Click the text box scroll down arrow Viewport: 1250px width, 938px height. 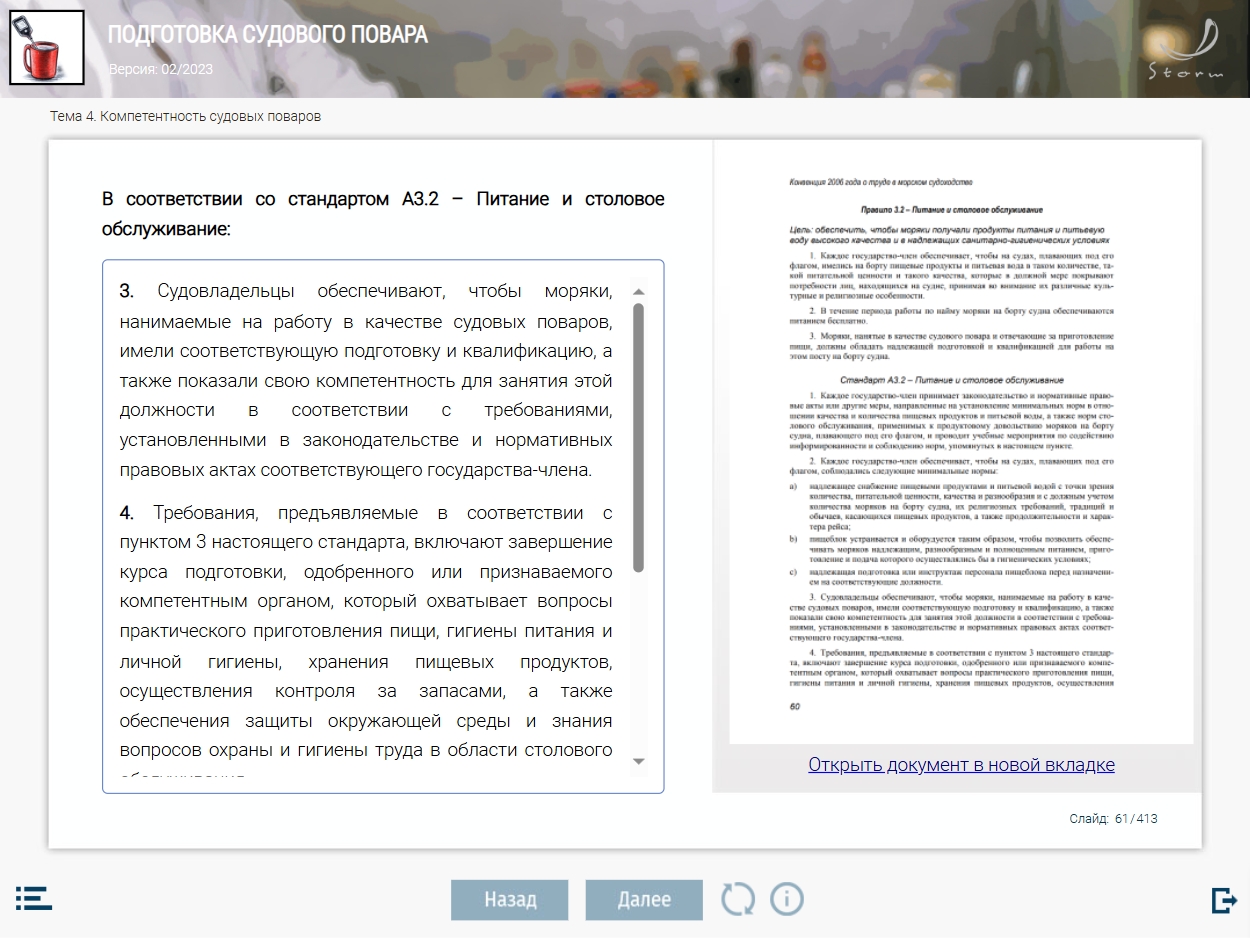click(639, 761)
